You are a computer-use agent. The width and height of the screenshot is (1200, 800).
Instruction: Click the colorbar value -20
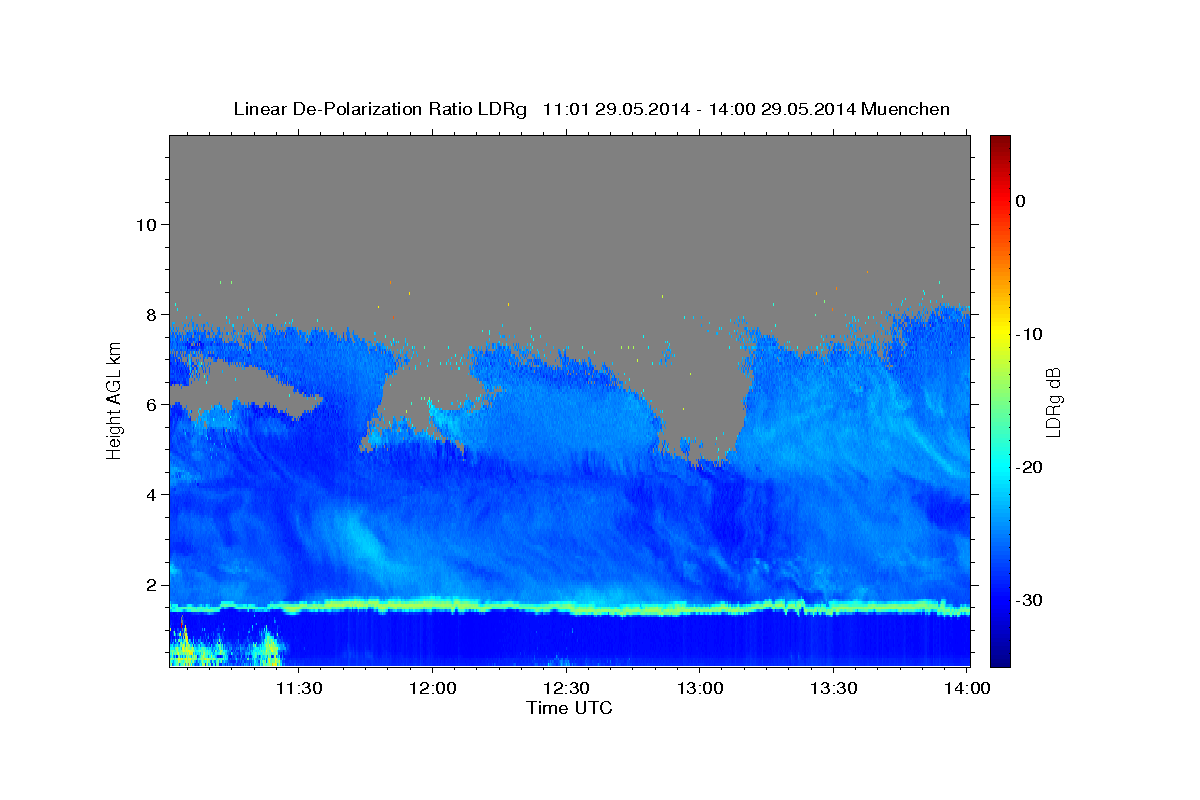tap(1029, 467)
